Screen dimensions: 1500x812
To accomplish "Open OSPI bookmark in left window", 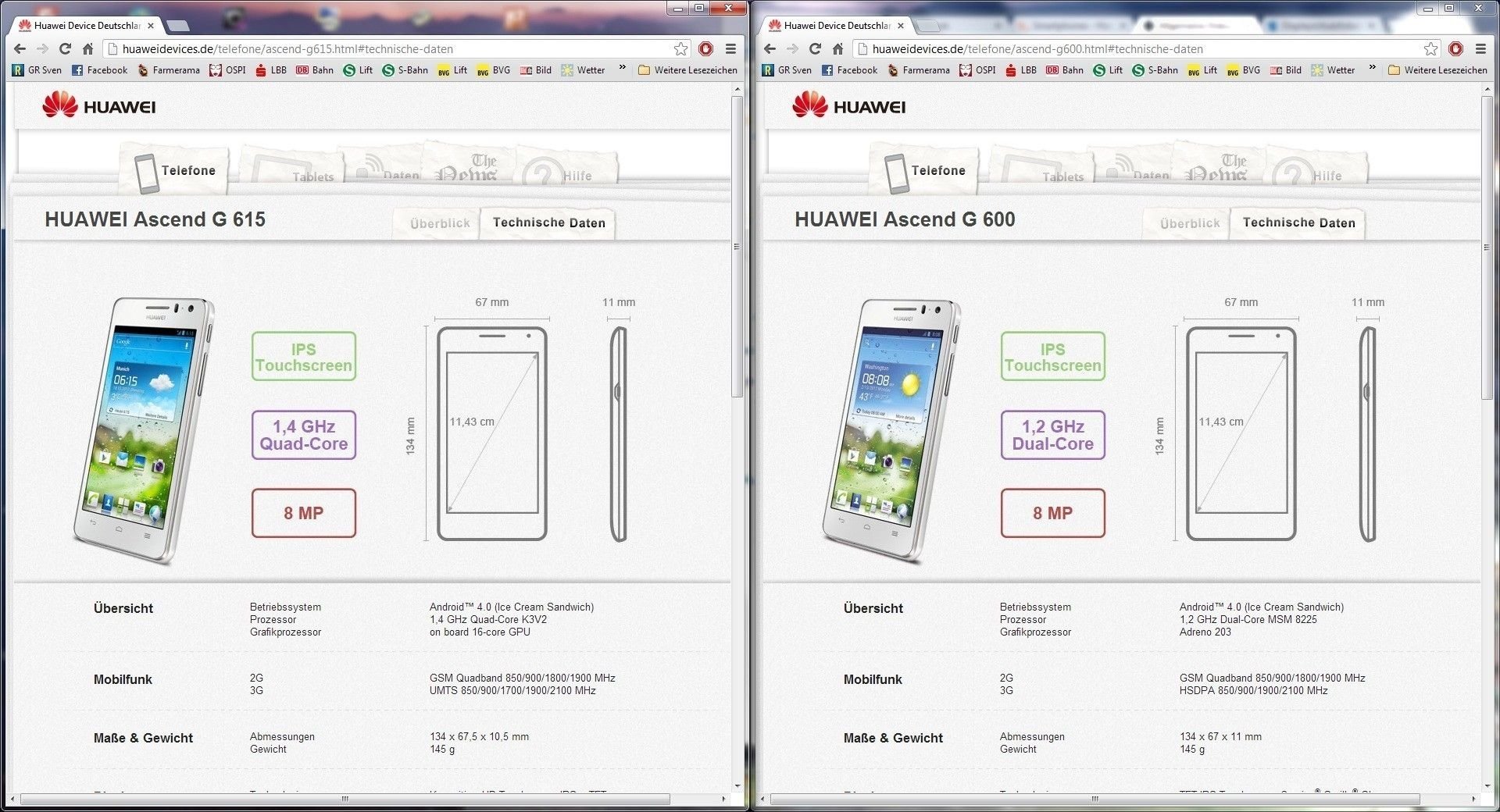I will coord(227,70).
